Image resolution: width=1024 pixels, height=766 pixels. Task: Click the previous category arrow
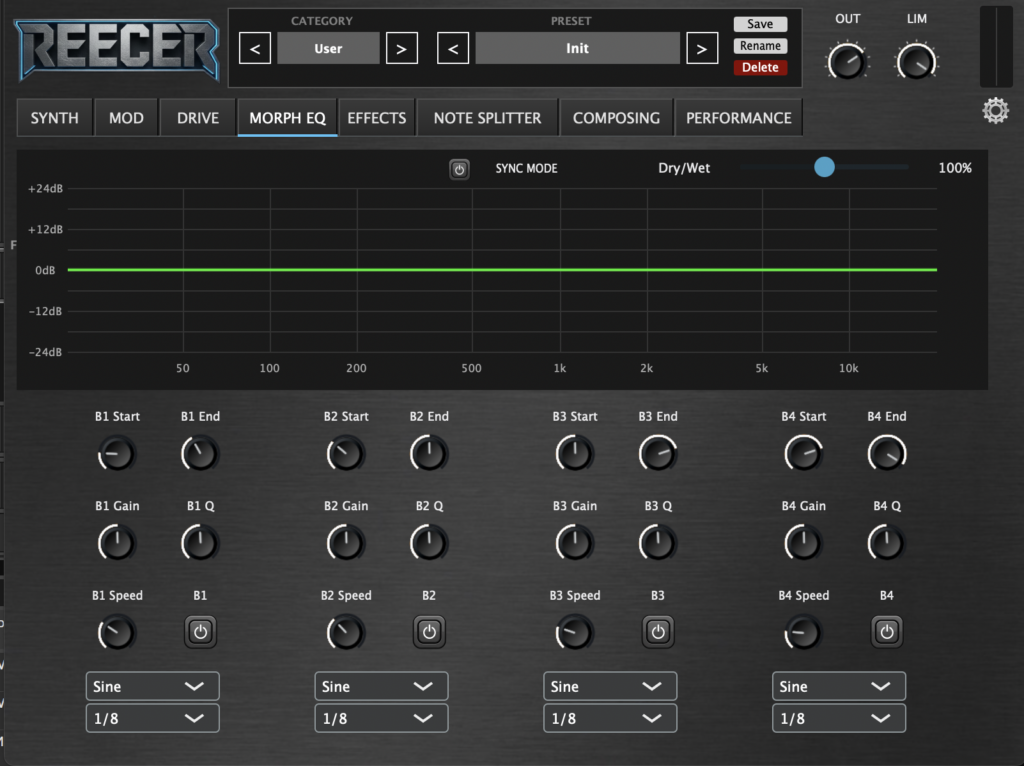coord(255,48)
